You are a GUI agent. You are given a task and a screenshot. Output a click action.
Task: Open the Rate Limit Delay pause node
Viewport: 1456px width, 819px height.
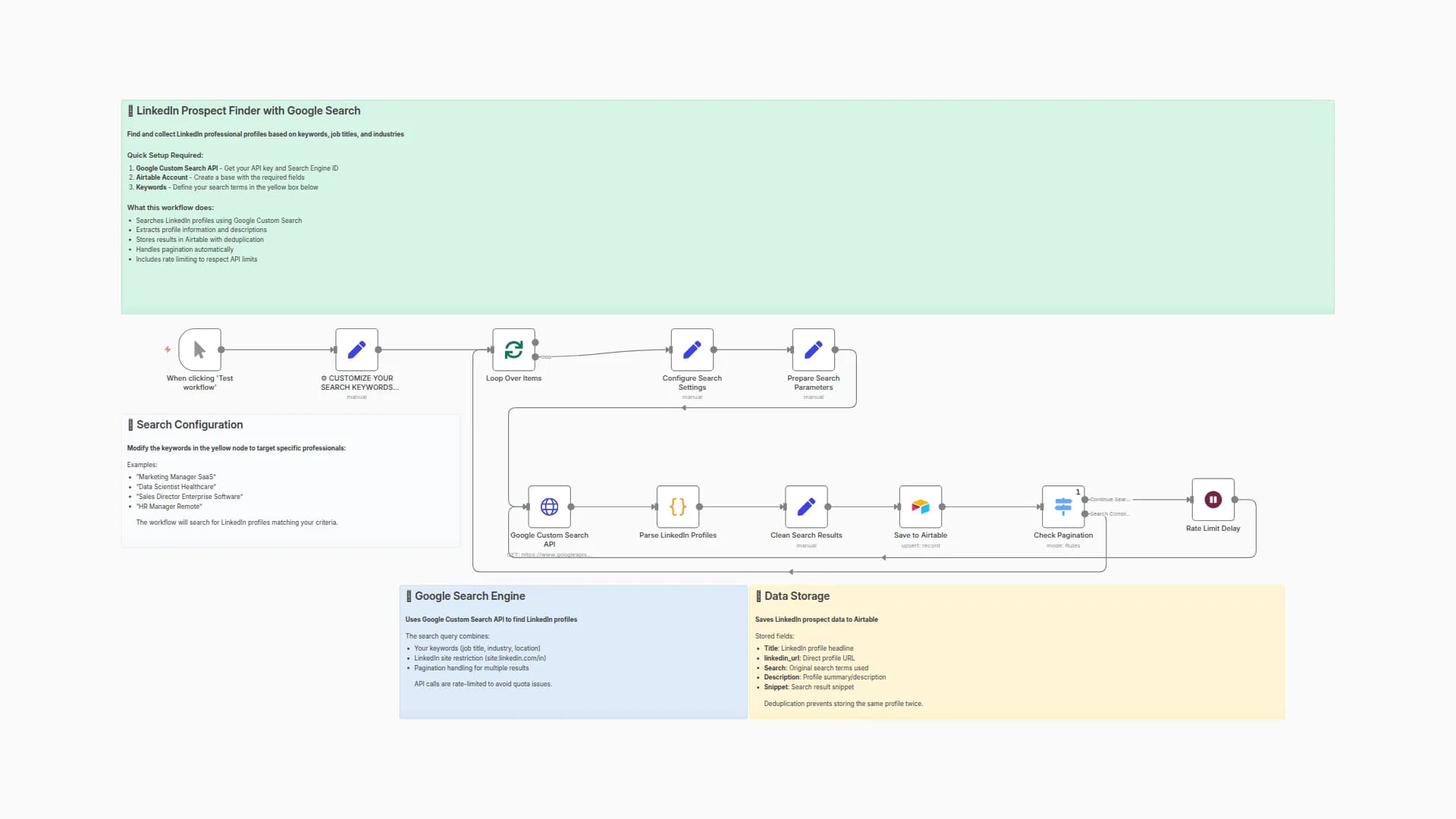(x=1213, y=499)
